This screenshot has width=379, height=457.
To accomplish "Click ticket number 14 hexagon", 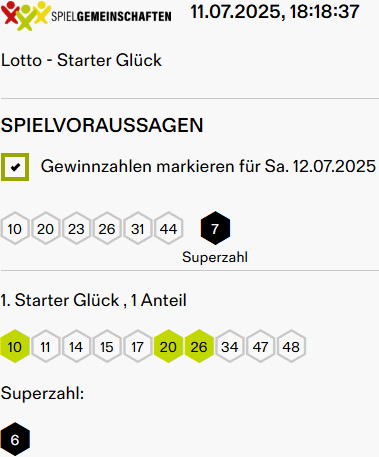I will click(76, 346).
